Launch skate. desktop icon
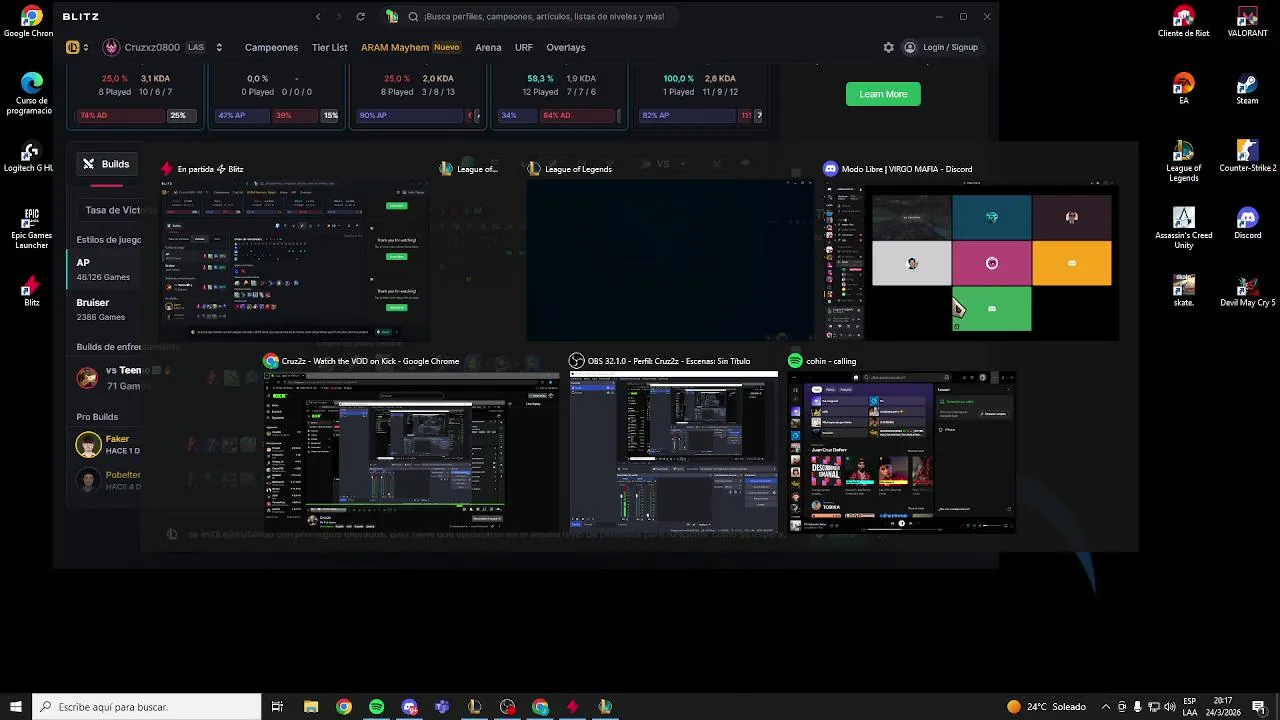Image resolution: width=1280 pixels, height=720 pixels. 1184,291
